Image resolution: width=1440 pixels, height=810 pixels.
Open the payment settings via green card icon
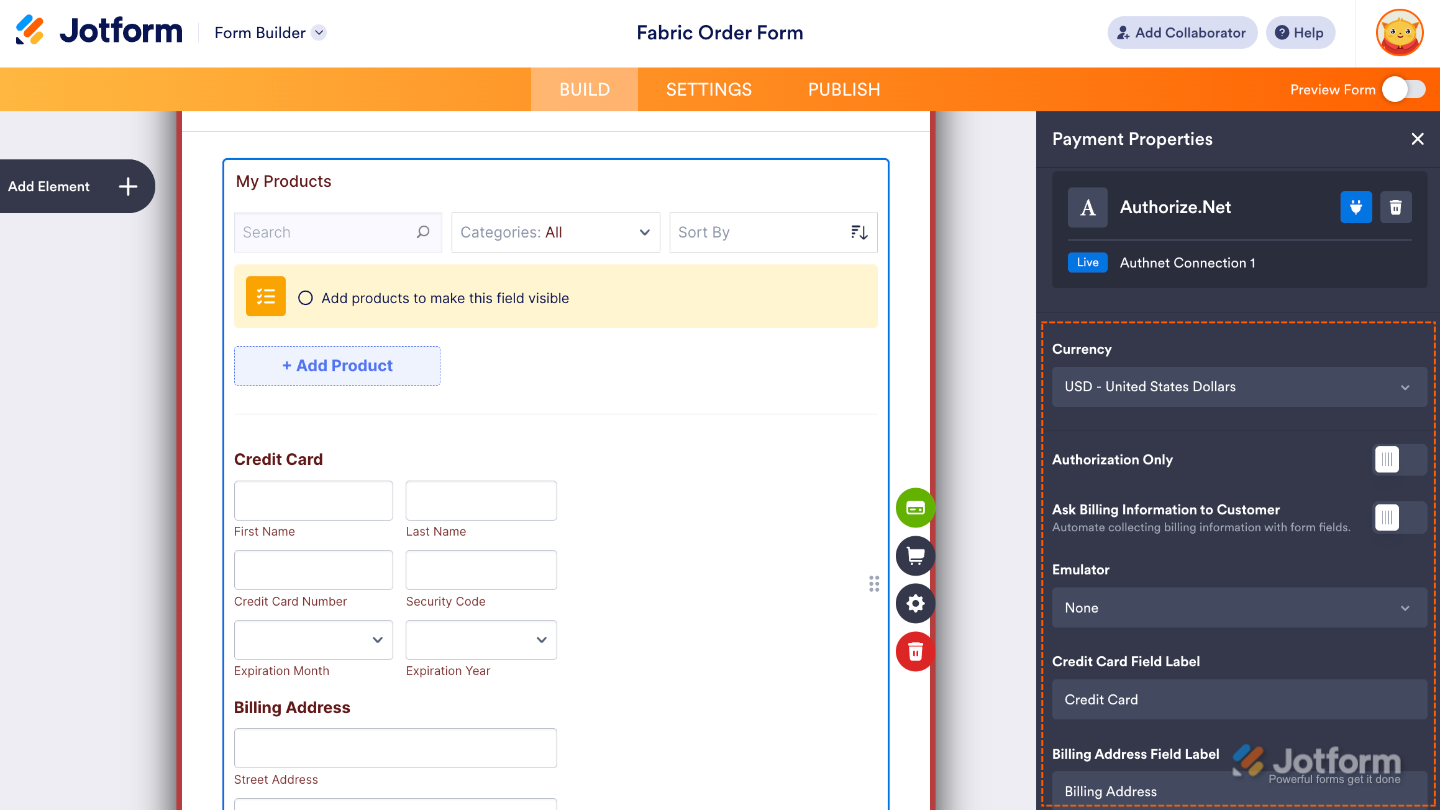click(x=914, y=507)
